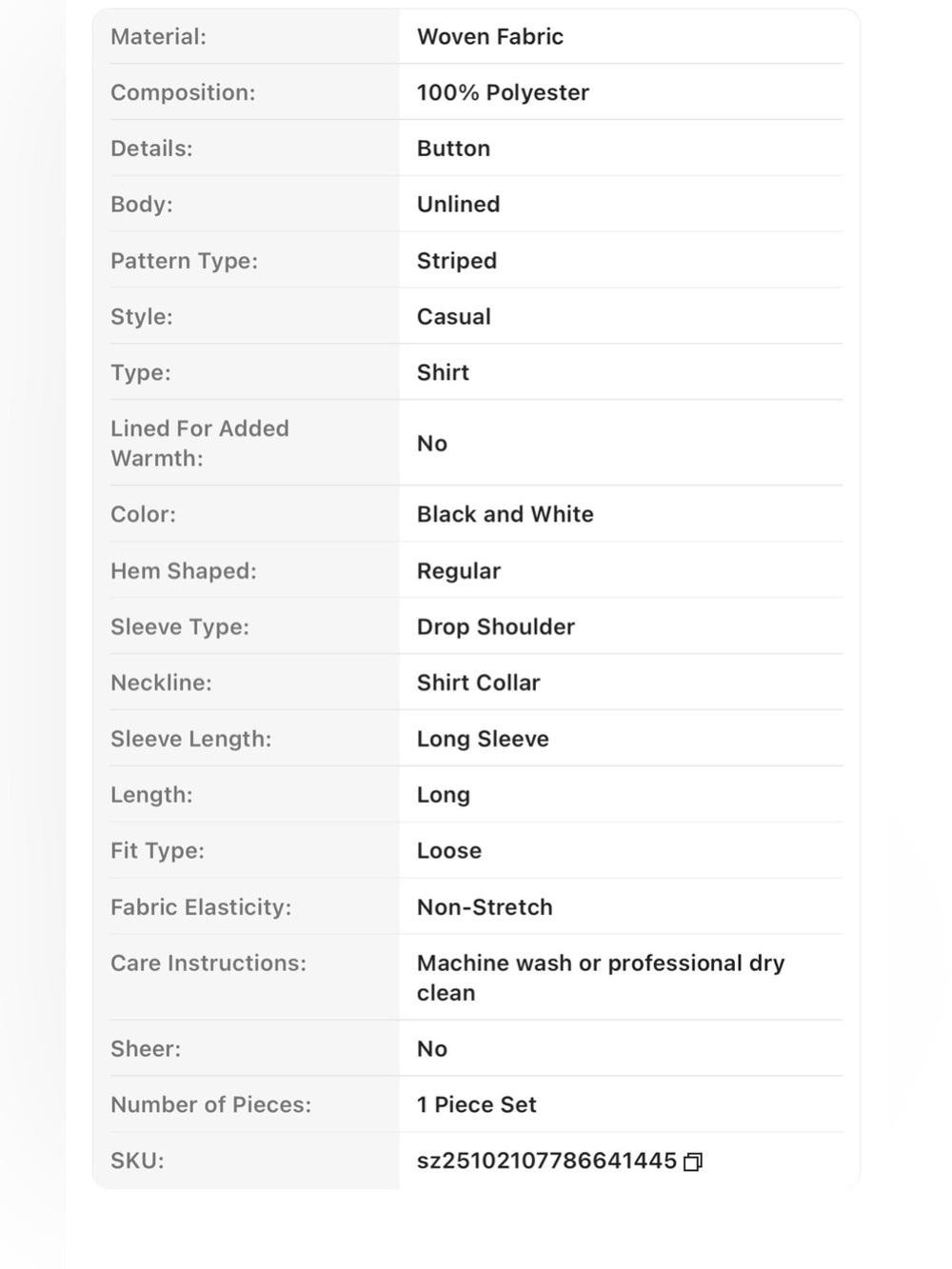Select the SKU number text
This screenshot has width=952, height=1269.
point(546,1160)
